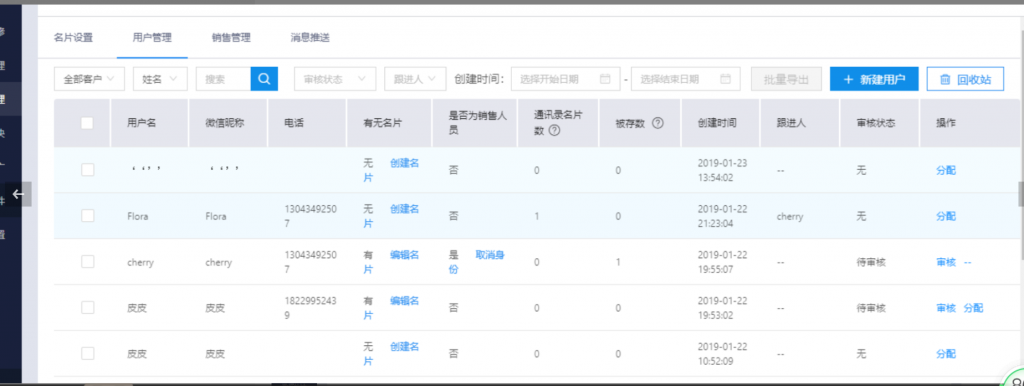Click the 批量导出 button
The height and width of the screenshot is (386, 1024).
[x=786, y=79]
